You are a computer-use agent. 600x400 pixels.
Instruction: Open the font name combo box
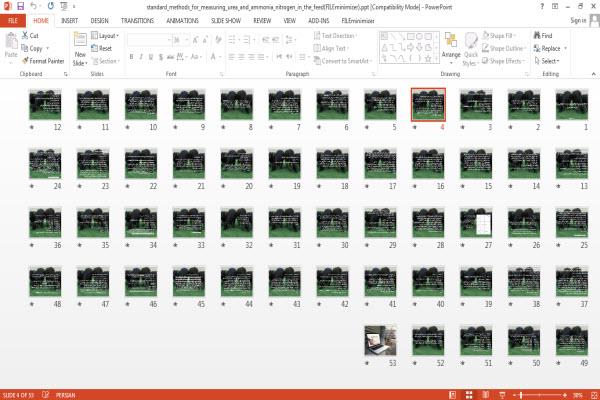(x=149, y=40)
